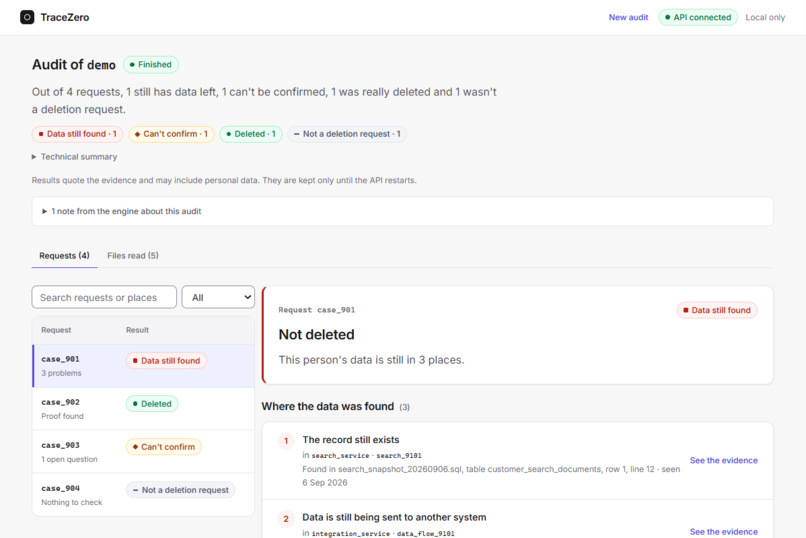Open See the evidence for record still exists
The width and height of the screenshot is (806, 538).
point(723,460)
